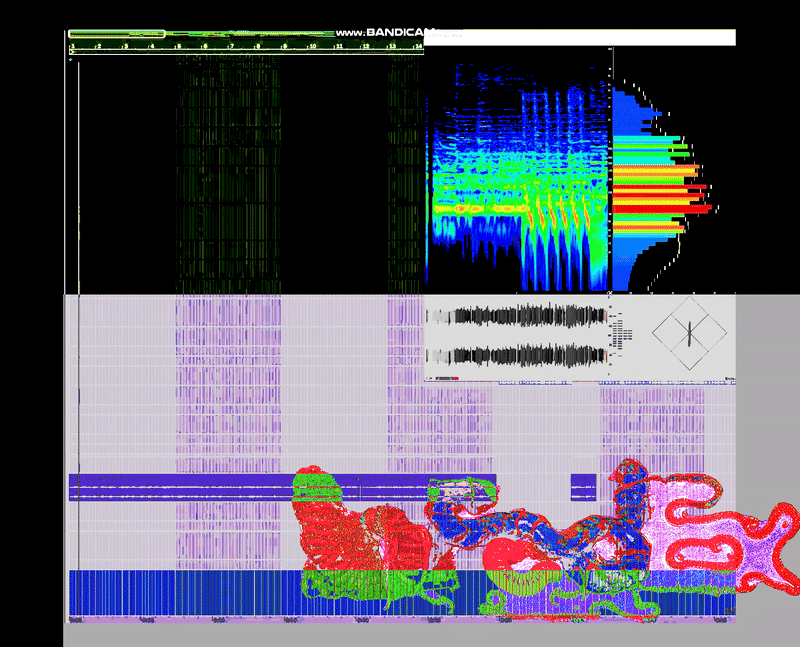Click bar 10 on the timeline ruler
Image resolution: width=800 pixels, height=647 pixels.
pos(312,46)
